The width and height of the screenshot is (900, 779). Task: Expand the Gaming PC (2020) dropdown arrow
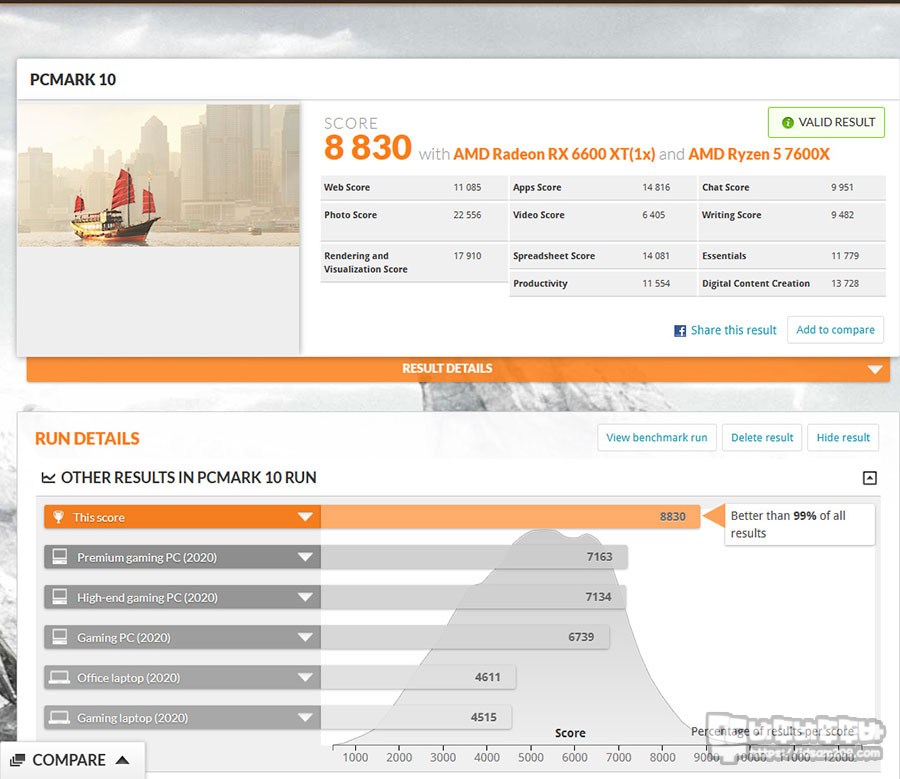305,637
